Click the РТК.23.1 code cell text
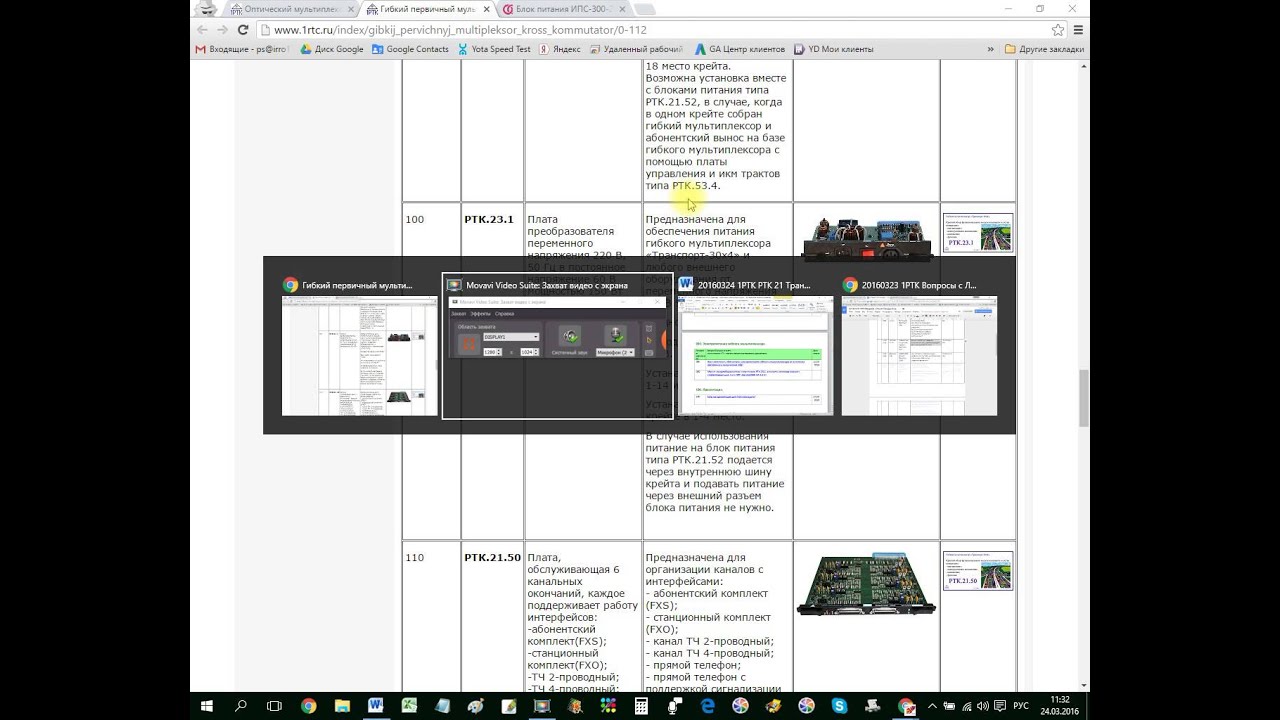Viewport: 1280px width, 720px height. click(488, 219)
